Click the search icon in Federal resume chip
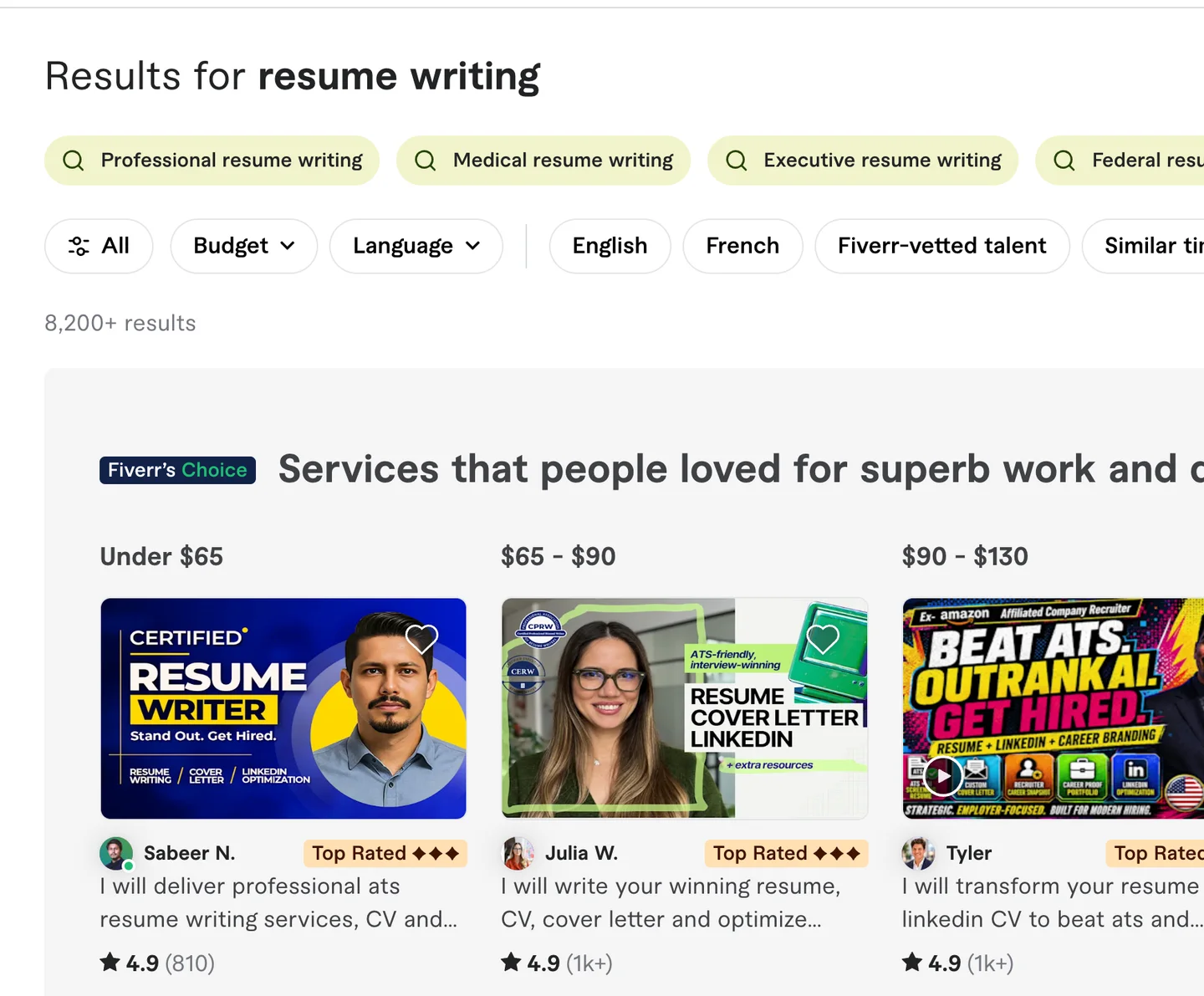 coord(1064,160)
